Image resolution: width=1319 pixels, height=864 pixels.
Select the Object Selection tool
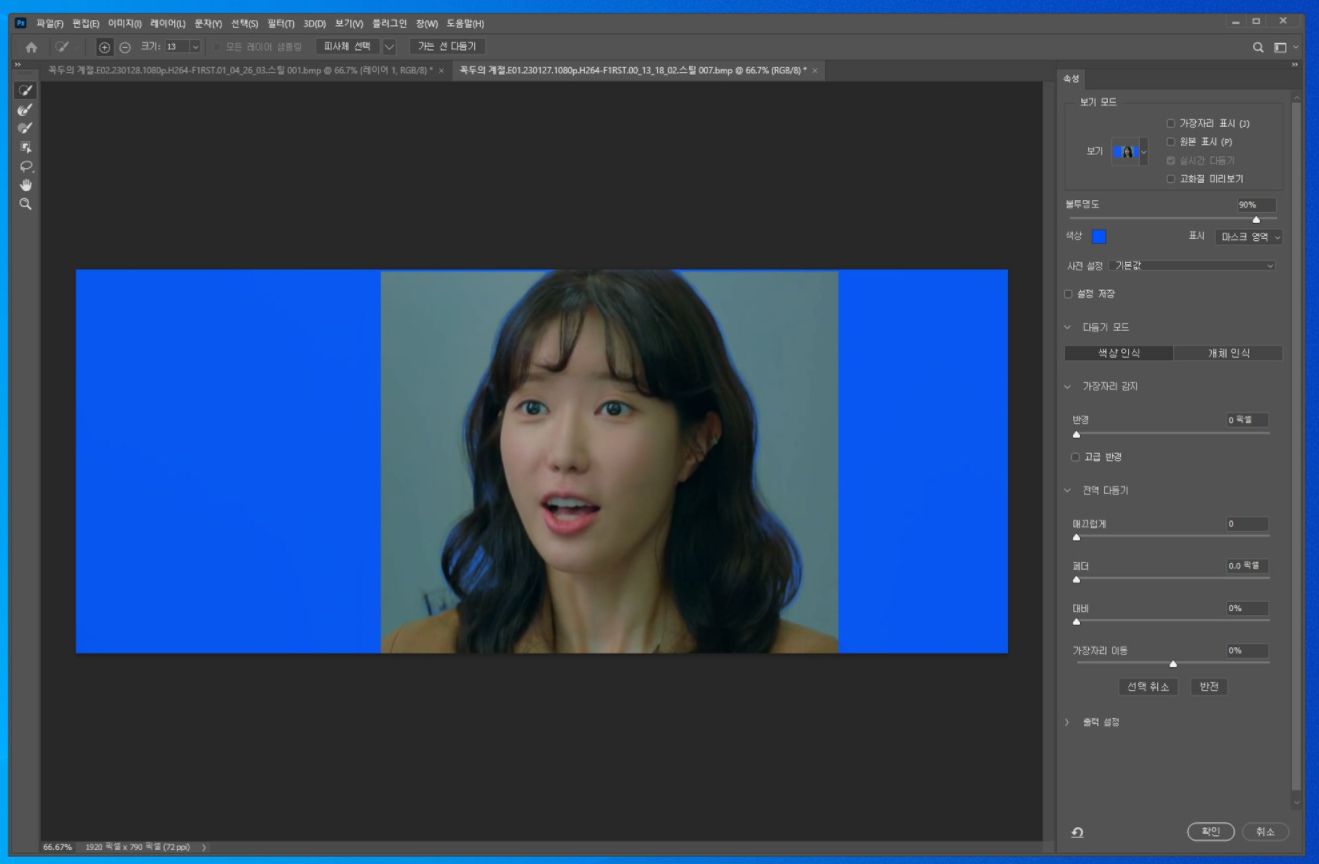point(26,147)
